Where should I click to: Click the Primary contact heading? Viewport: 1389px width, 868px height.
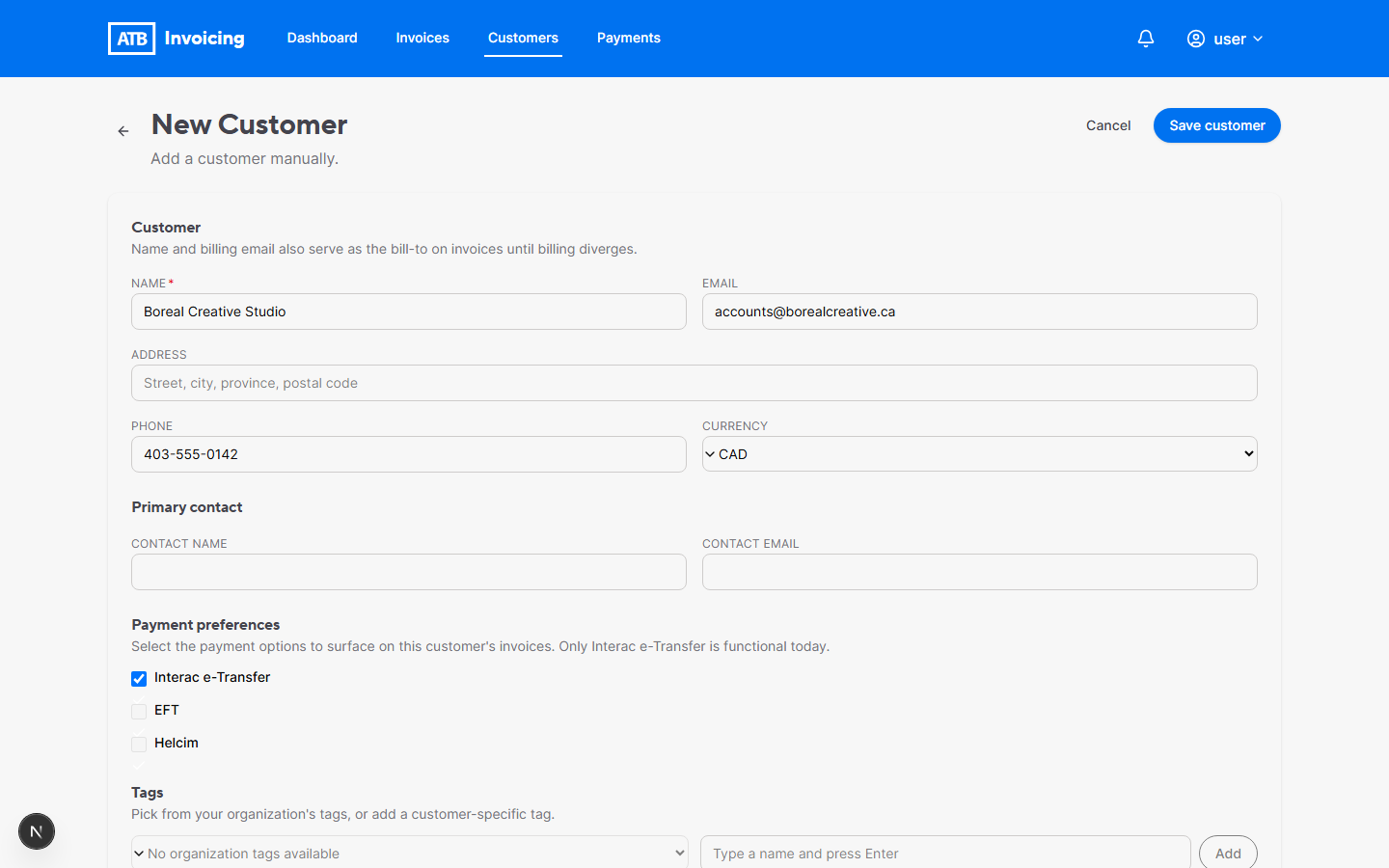[x=187, y=507]
